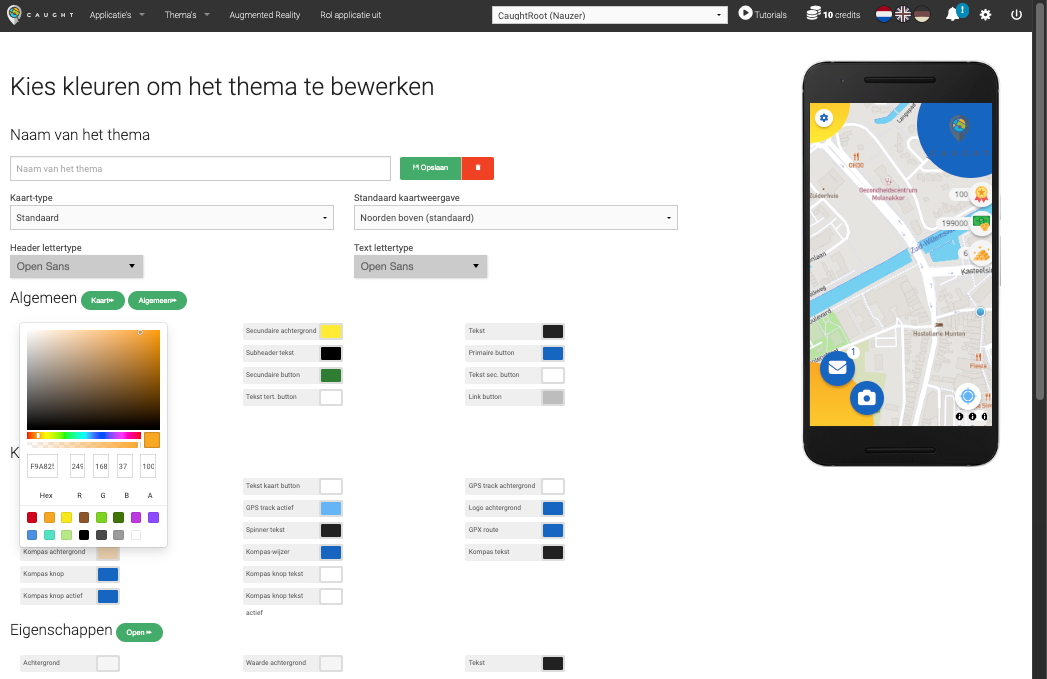1047x679 pixels.
Task: Open the Kaart-type dropdown
Action: pos(172,217)
